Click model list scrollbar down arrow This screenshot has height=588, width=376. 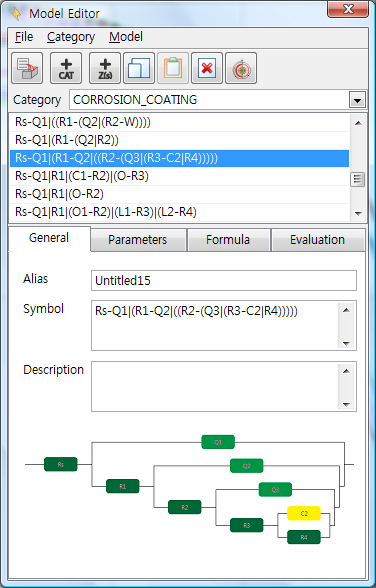(x=358, y=213)
